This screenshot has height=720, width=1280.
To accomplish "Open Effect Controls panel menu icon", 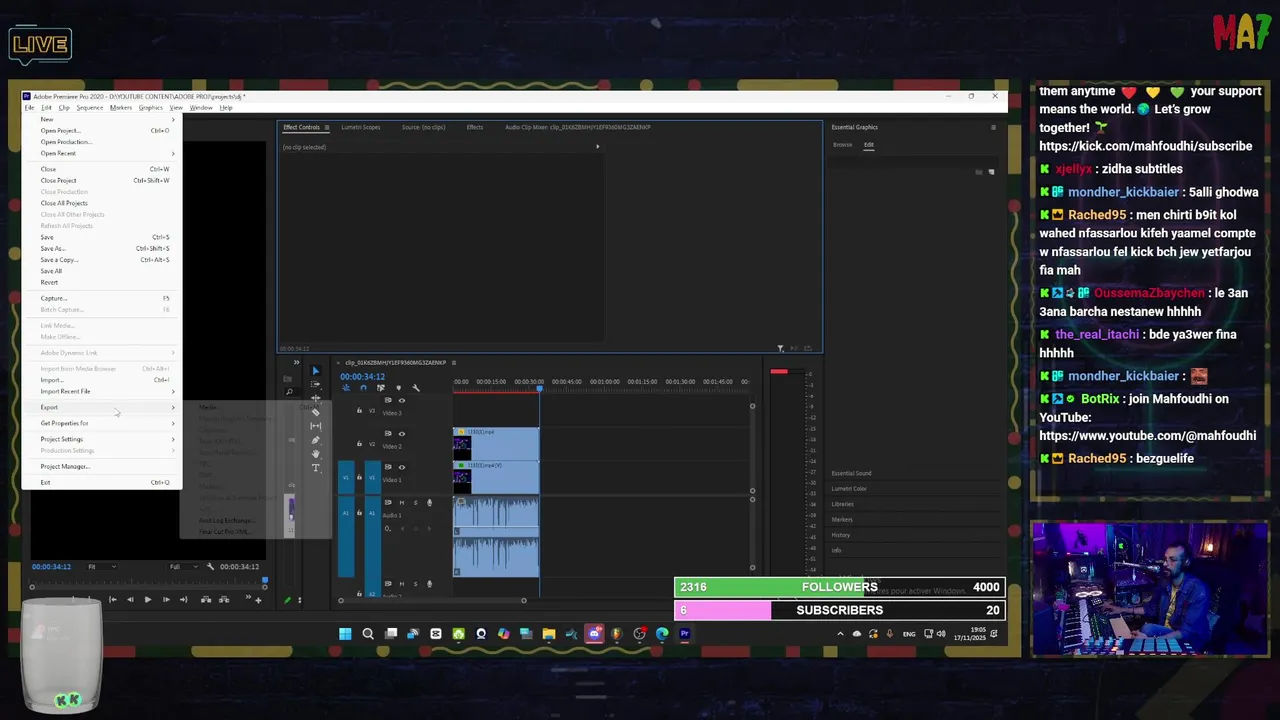I will tap(326, 127).
